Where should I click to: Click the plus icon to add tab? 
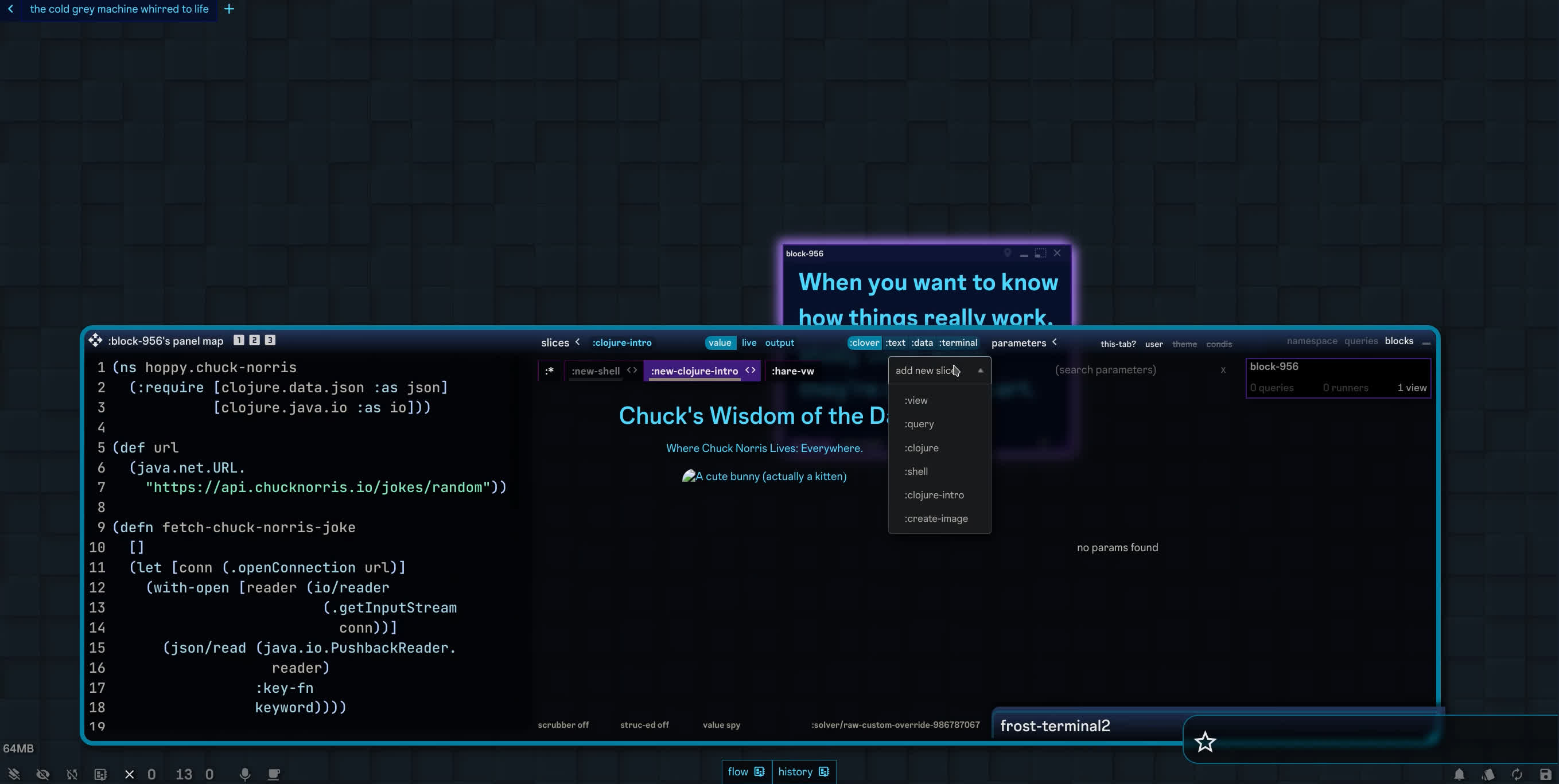coord(229,9)
